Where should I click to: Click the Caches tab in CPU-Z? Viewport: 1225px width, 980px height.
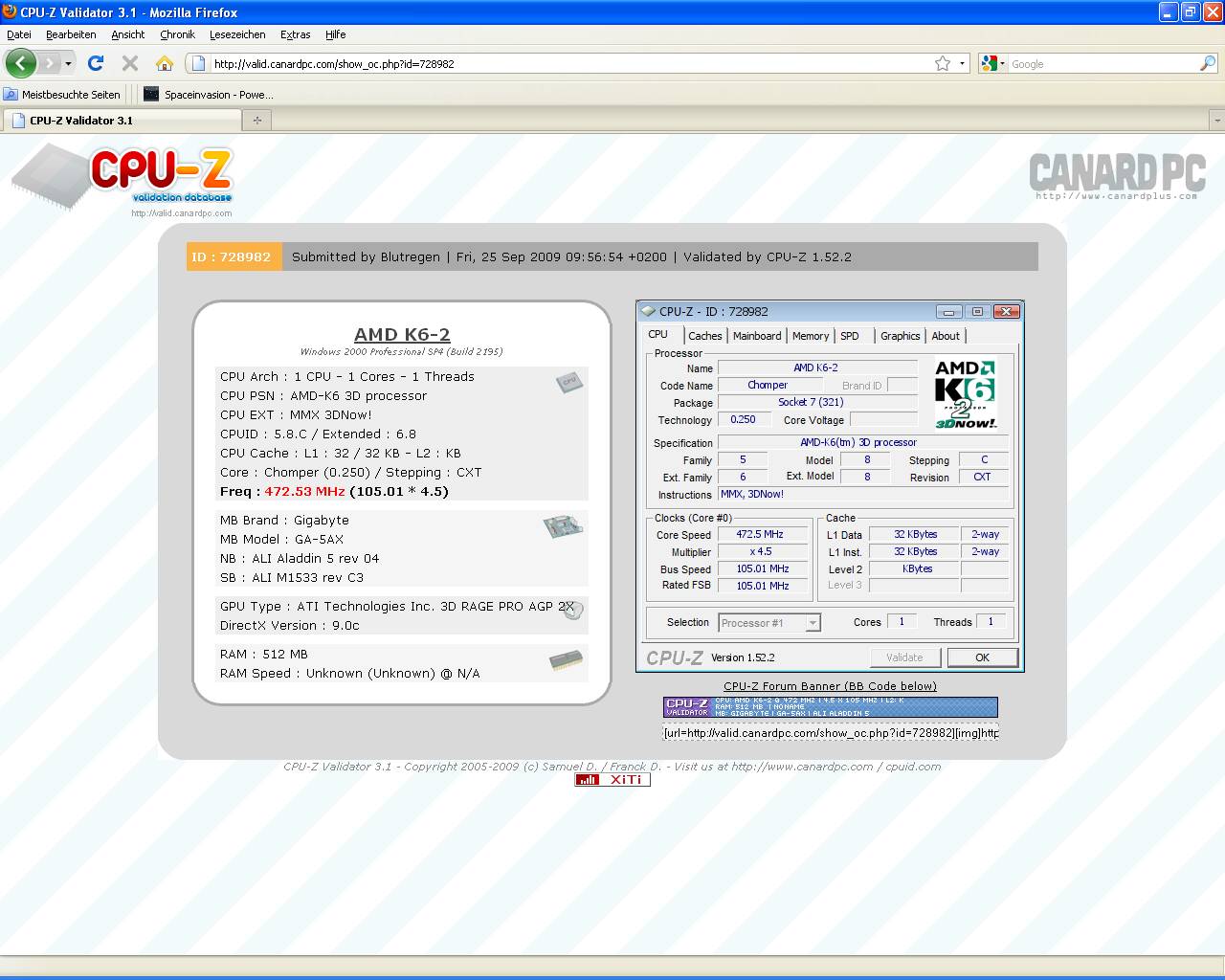(705, 336)
